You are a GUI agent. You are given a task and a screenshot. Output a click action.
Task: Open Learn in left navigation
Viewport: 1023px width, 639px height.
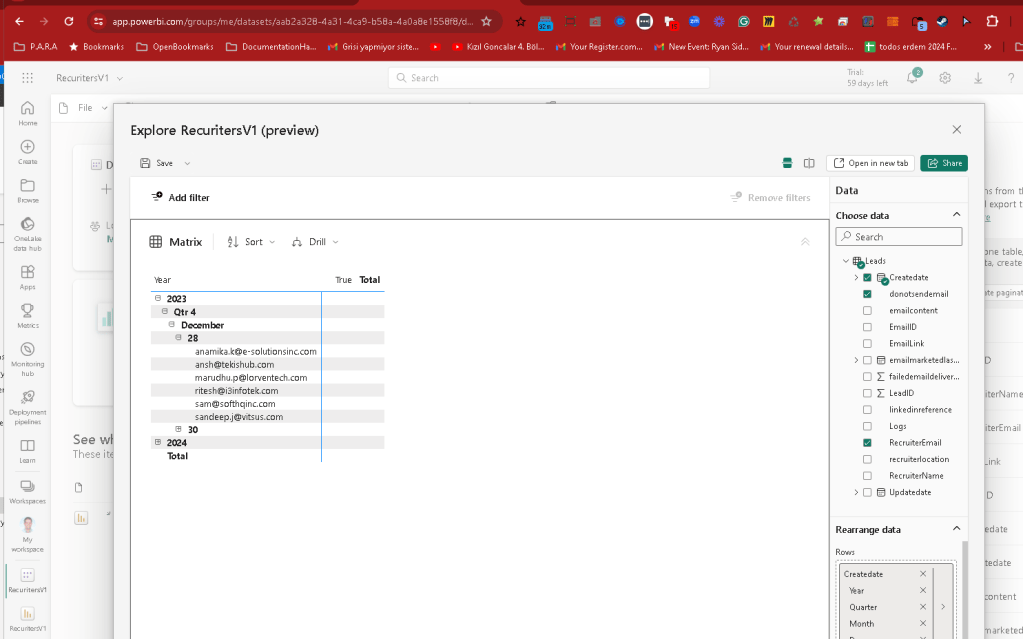[27, 451]
